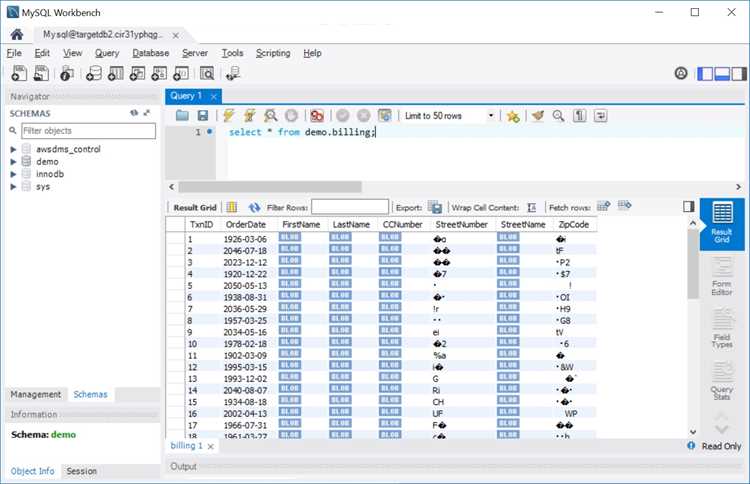
Task: Switch to the Management tab
Action: click(x=36, y=395)
